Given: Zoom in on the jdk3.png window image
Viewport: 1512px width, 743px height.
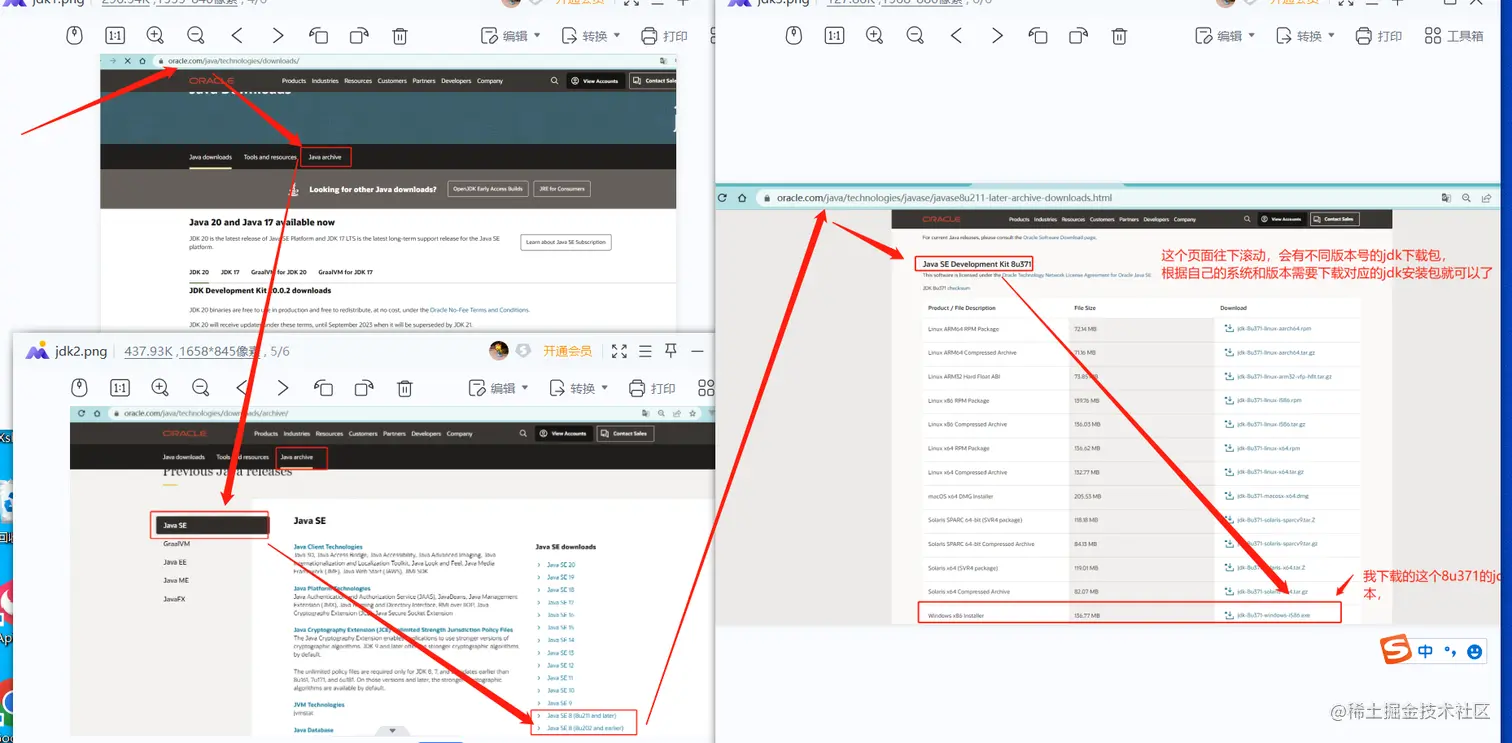Looking at the screenshot, I should [x=875, y=36].
